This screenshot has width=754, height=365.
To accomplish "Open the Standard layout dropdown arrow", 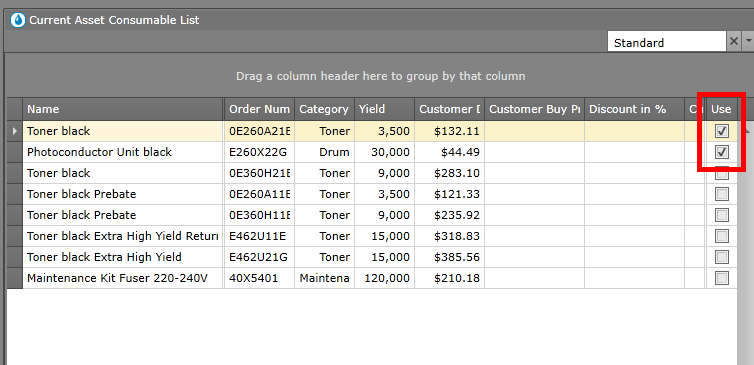I will [x=748, y=42].
